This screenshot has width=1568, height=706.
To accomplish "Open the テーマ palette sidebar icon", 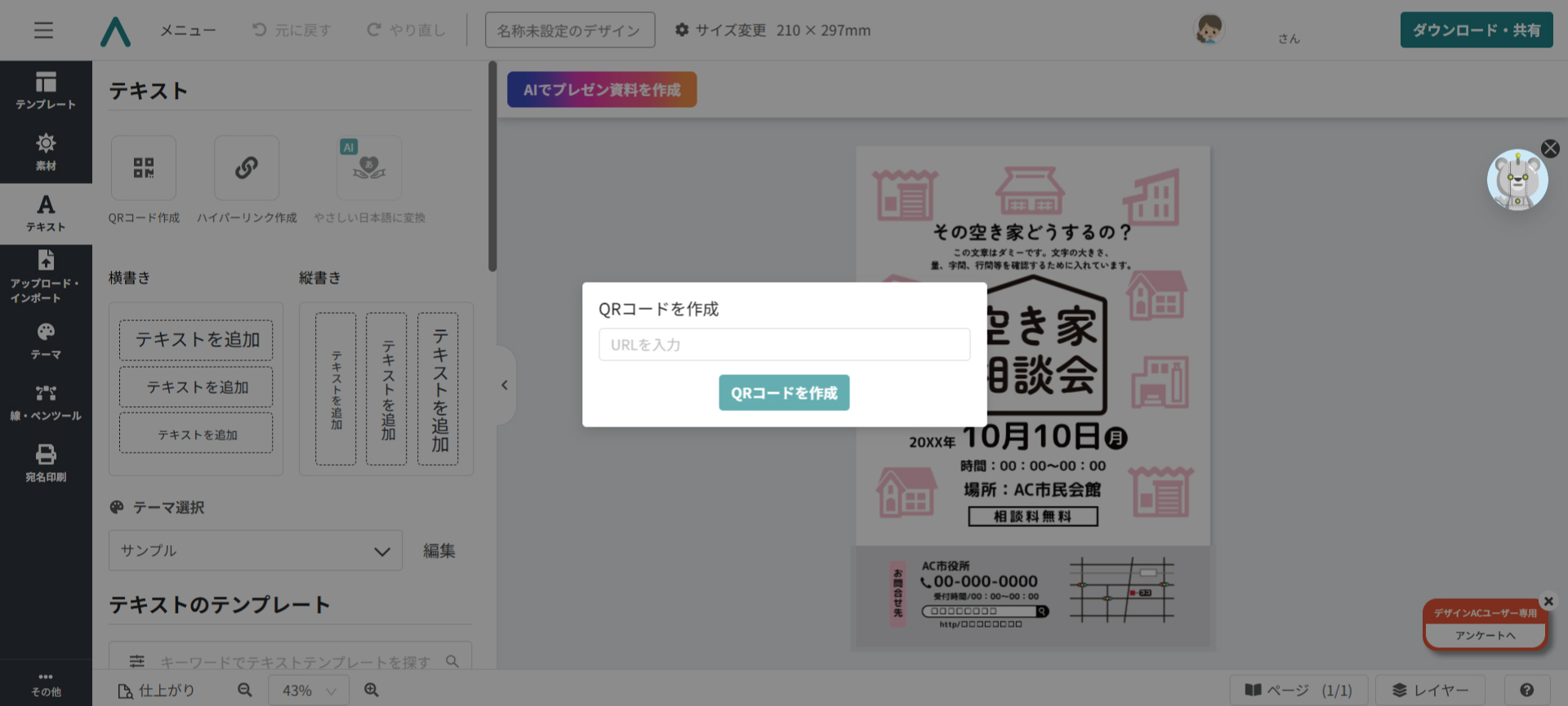I will point(46,341).
